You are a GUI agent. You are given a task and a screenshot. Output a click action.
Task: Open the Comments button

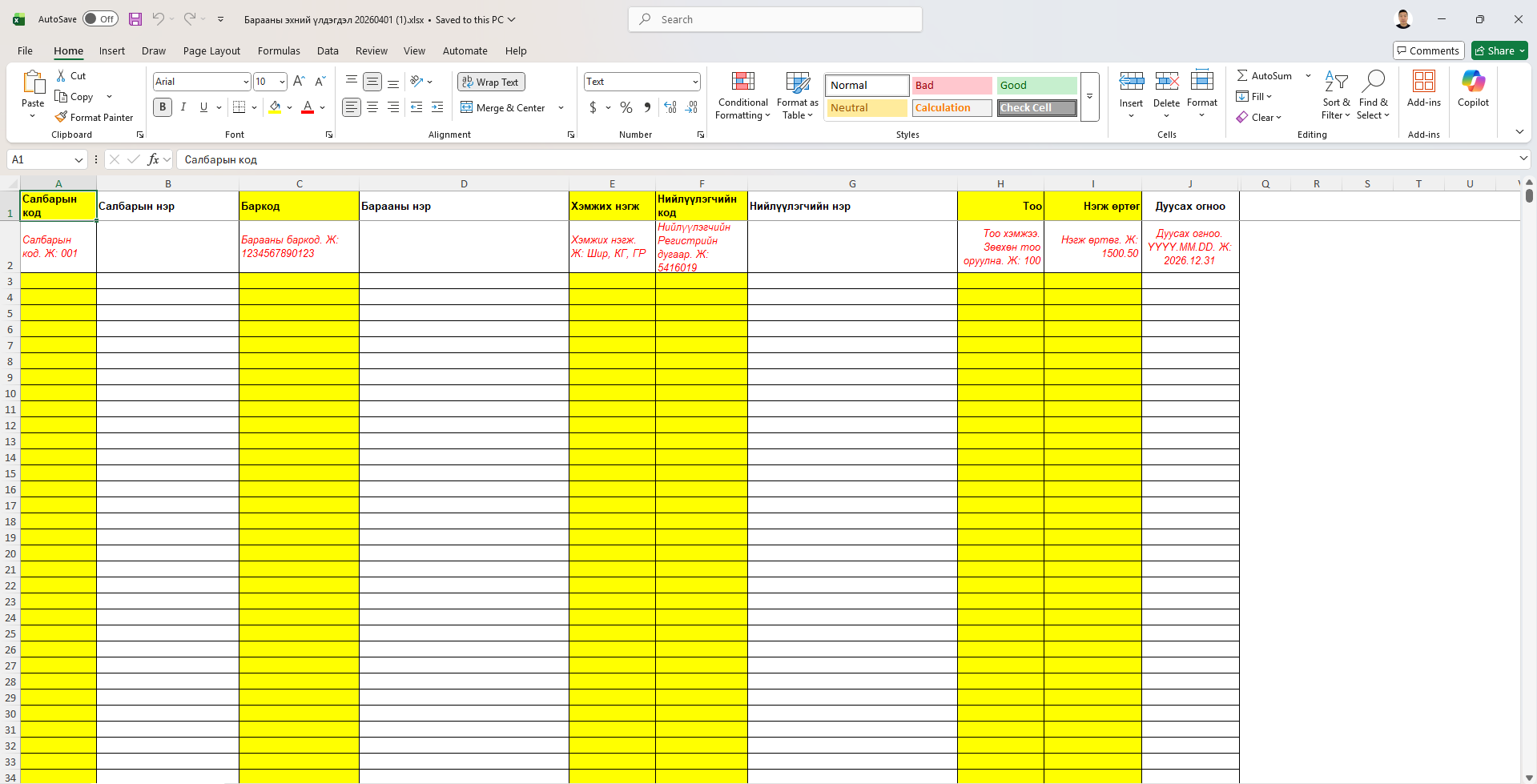coord(1428,50)
